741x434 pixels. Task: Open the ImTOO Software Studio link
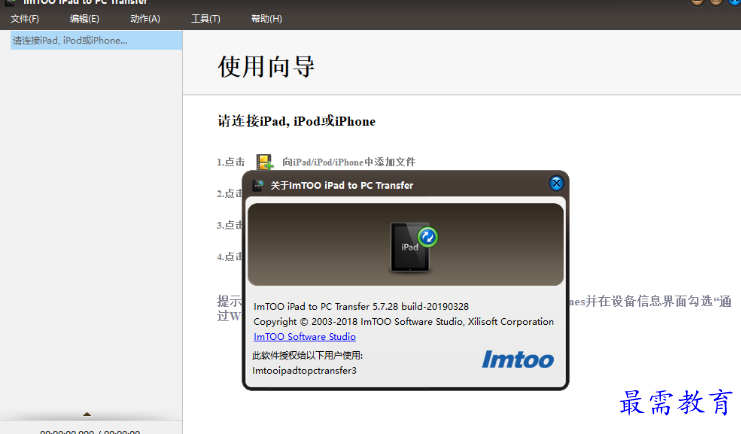pyautogui.click(x=305, y=337)
